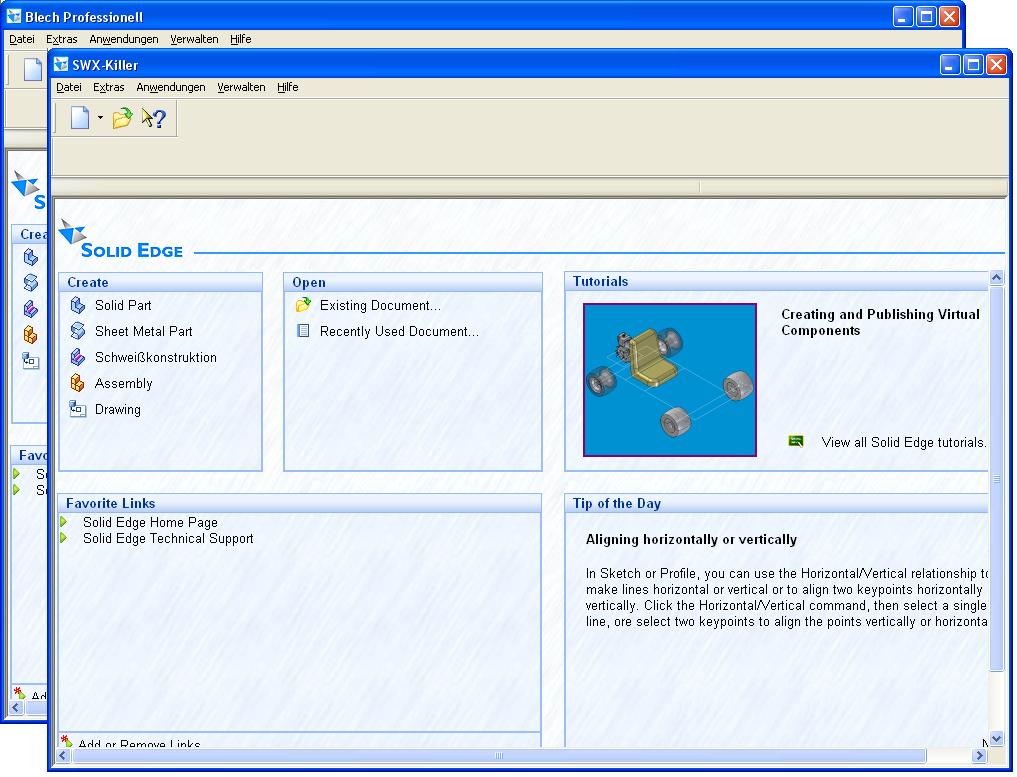The image size is (1017, 777).
Task: Open the New document dropdown arrow
Action: (100, 117)
